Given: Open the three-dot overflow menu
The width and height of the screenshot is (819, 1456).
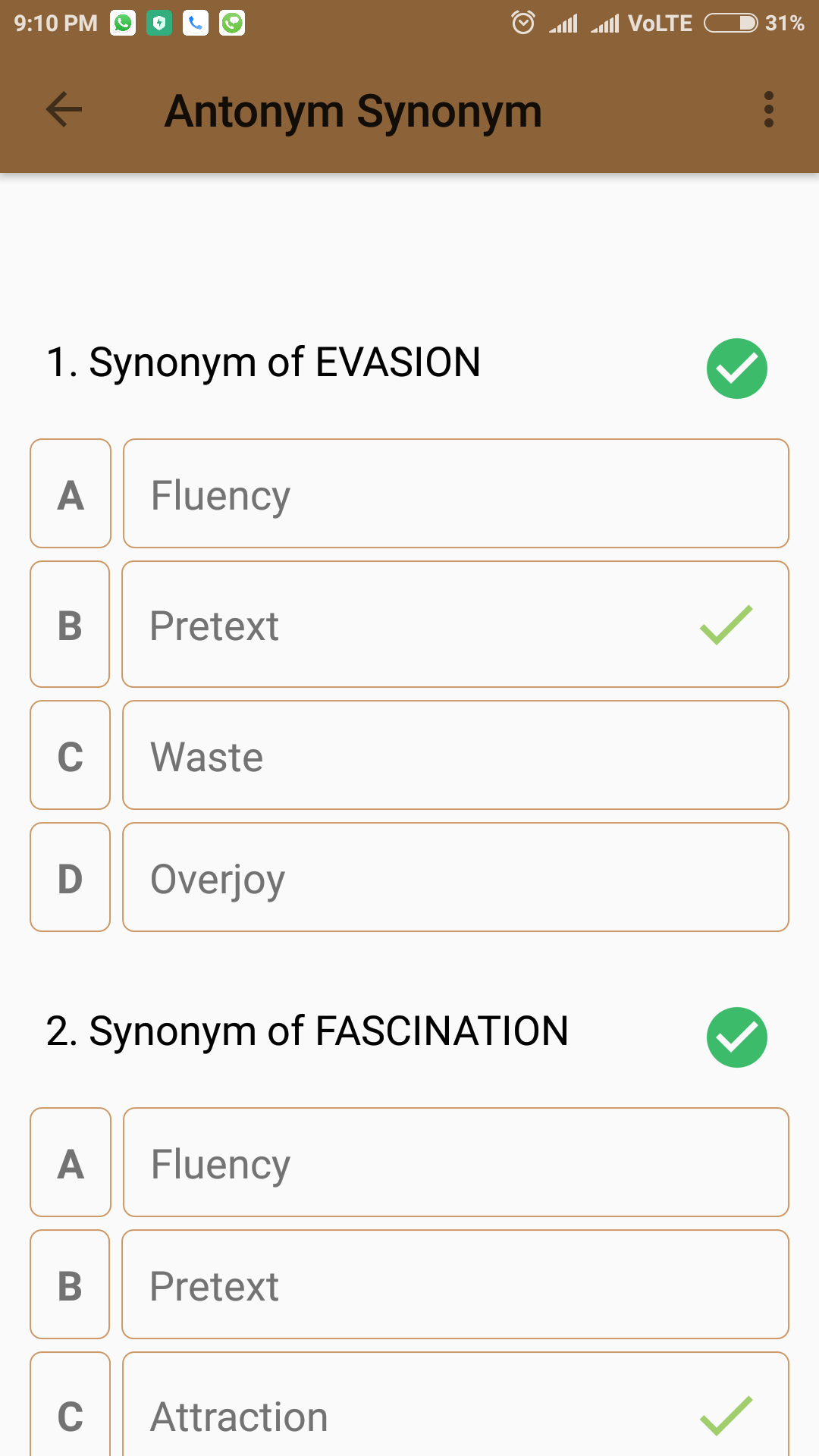Looking at the screenshot, I should click(x=768, y=110).
